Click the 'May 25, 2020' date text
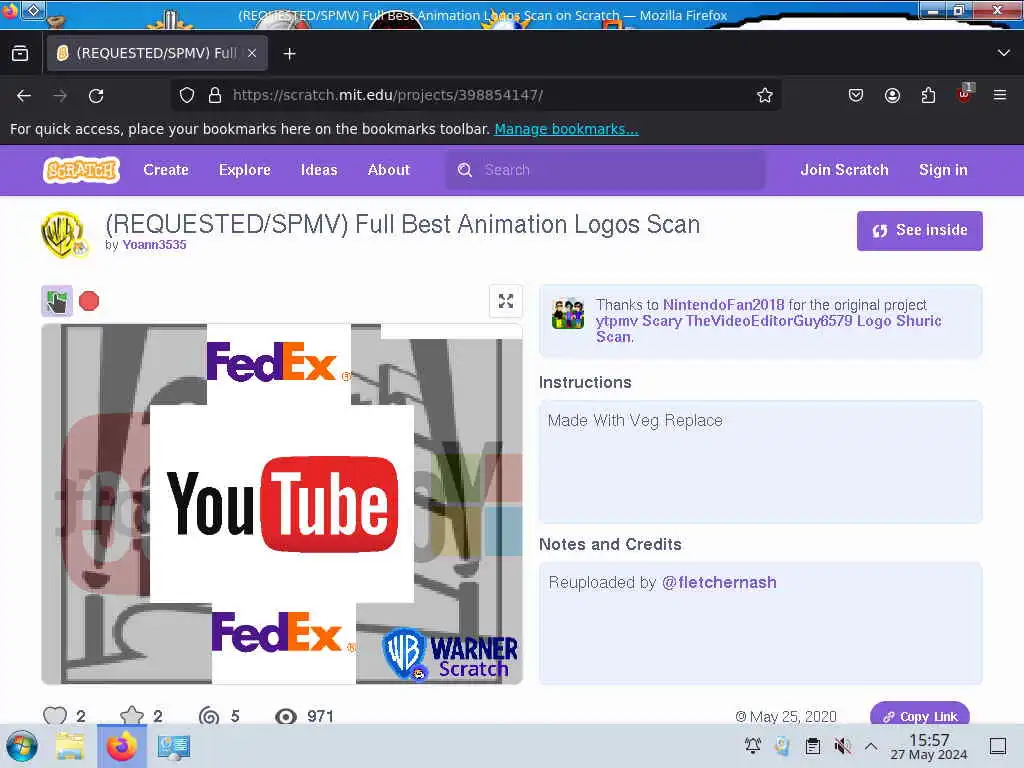This screenshot has width=1024, height=768. point(793,716)
